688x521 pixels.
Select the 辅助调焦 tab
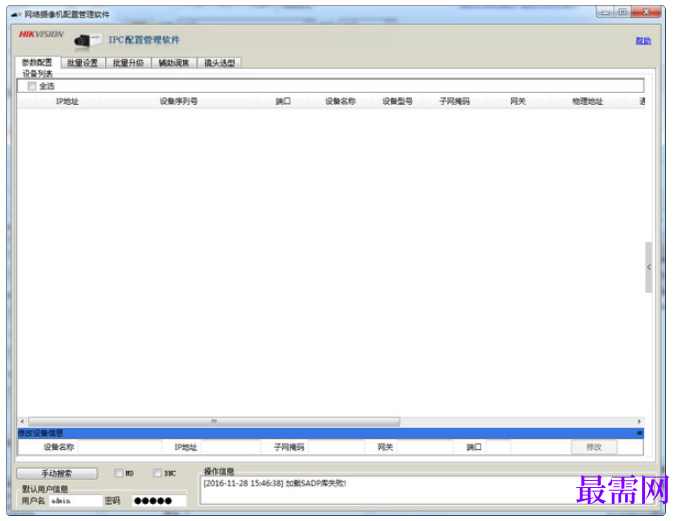[174, 63]
